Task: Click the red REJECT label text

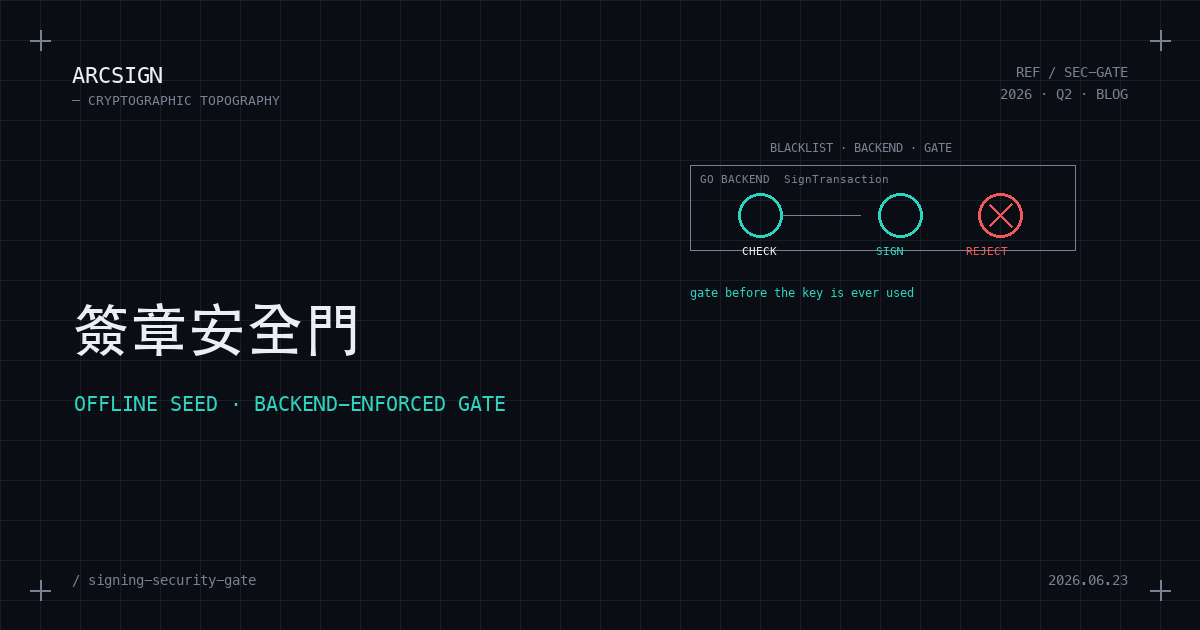Action: pyautogui.click(x=987, y=251)
